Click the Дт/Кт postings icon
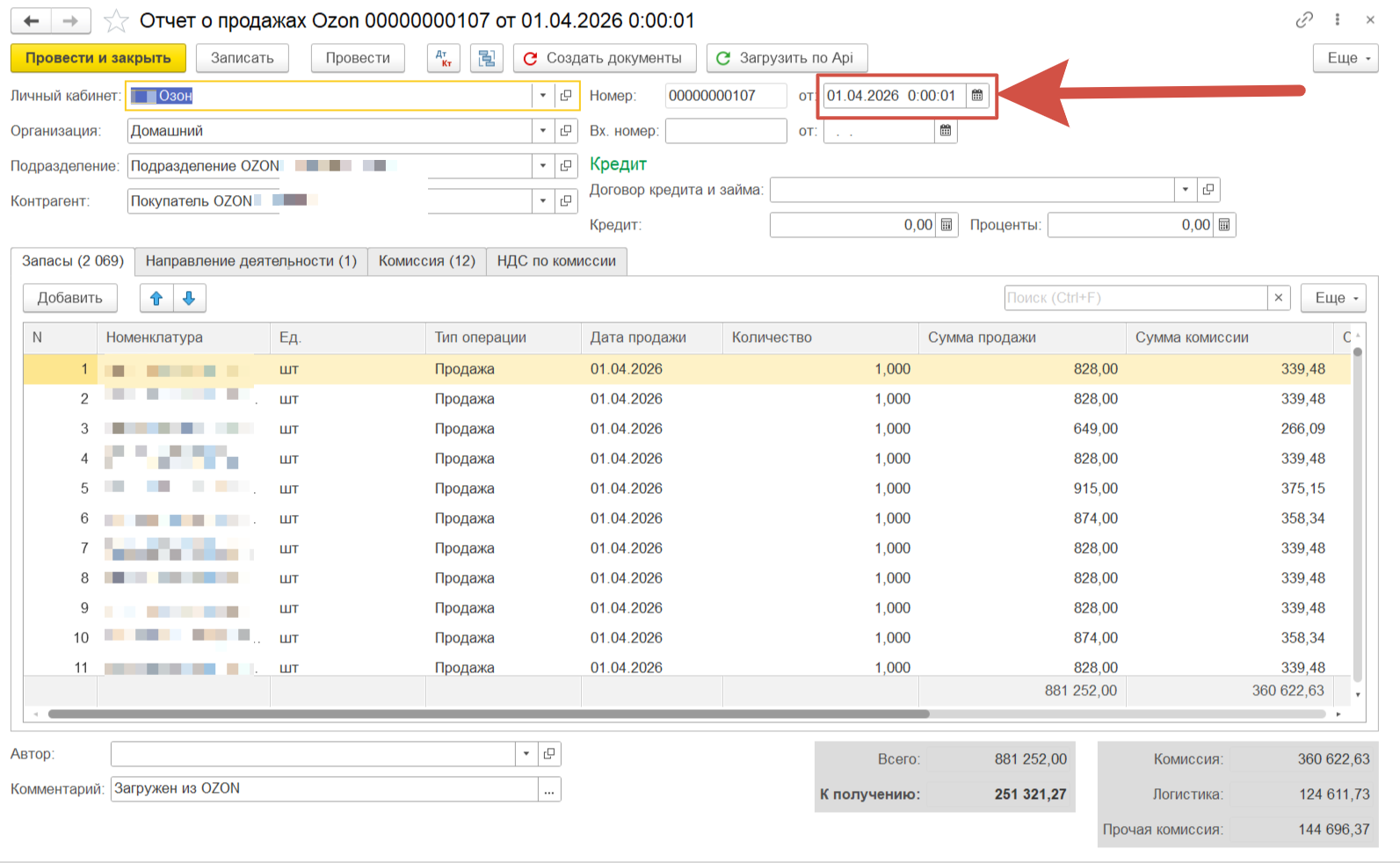The image size is (1400, 863). pos(444,58)
